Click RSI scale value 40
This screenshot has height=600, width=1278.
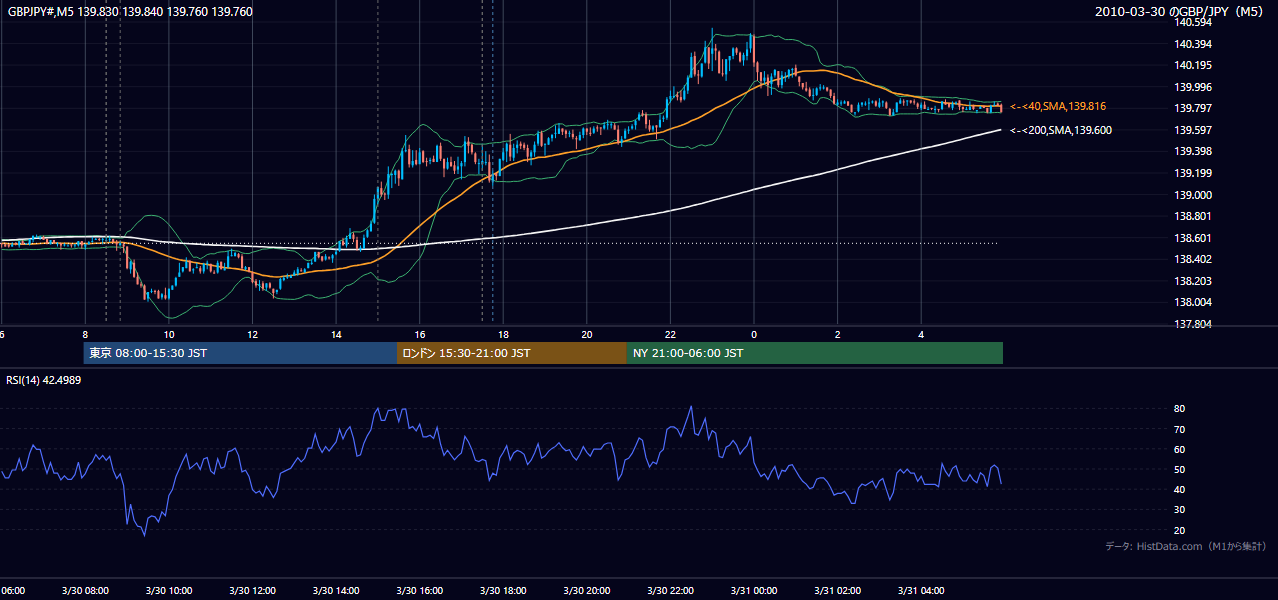click(1180, 489)
